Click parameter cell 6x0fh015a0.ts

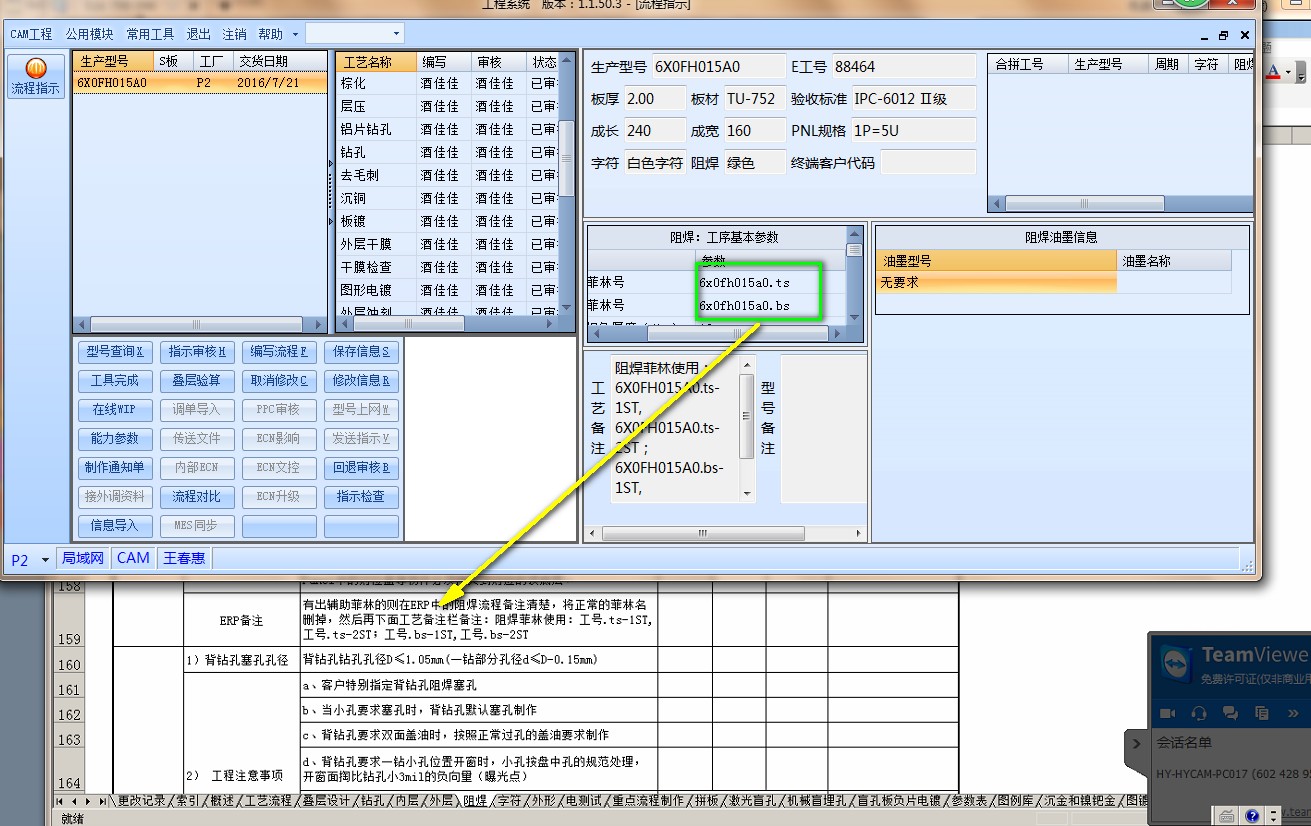tap(770, 284)
